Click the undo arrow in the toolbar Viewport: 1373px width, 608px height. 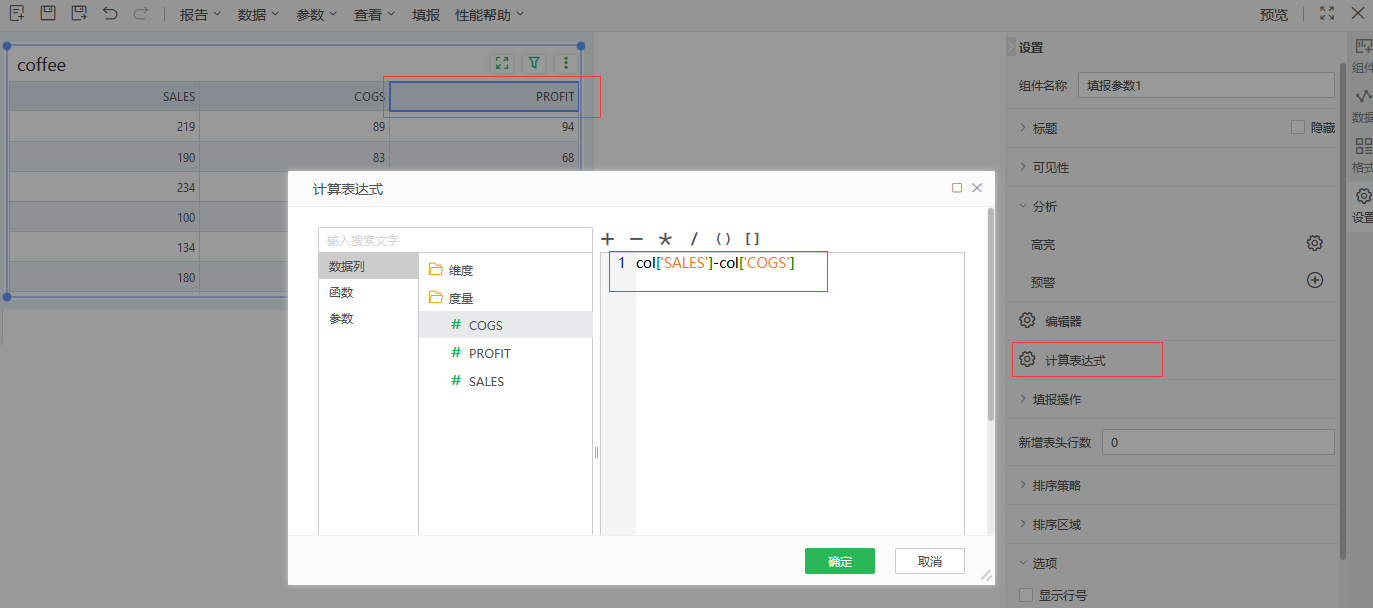tap(110, 14)
